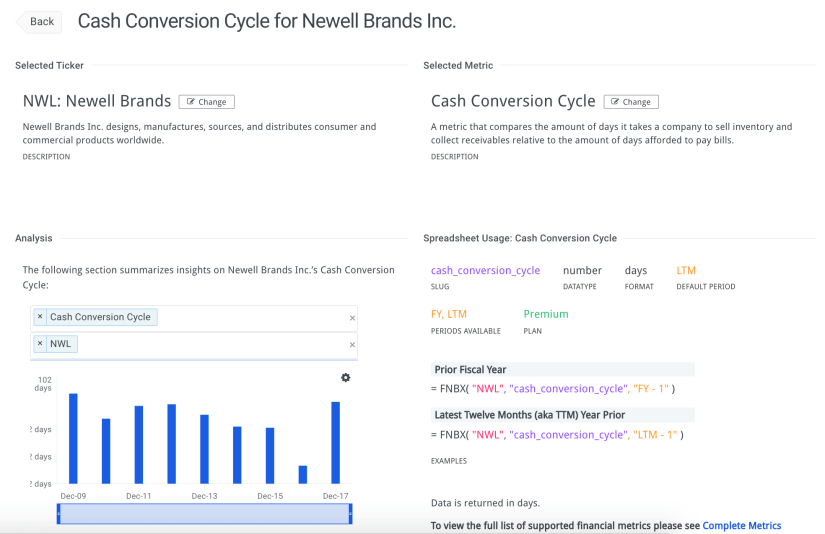Viewport: 825px width, 534px height.
Task: Remove the Cash Conversion Cycle tag
Action: click(x=40, y=317)
